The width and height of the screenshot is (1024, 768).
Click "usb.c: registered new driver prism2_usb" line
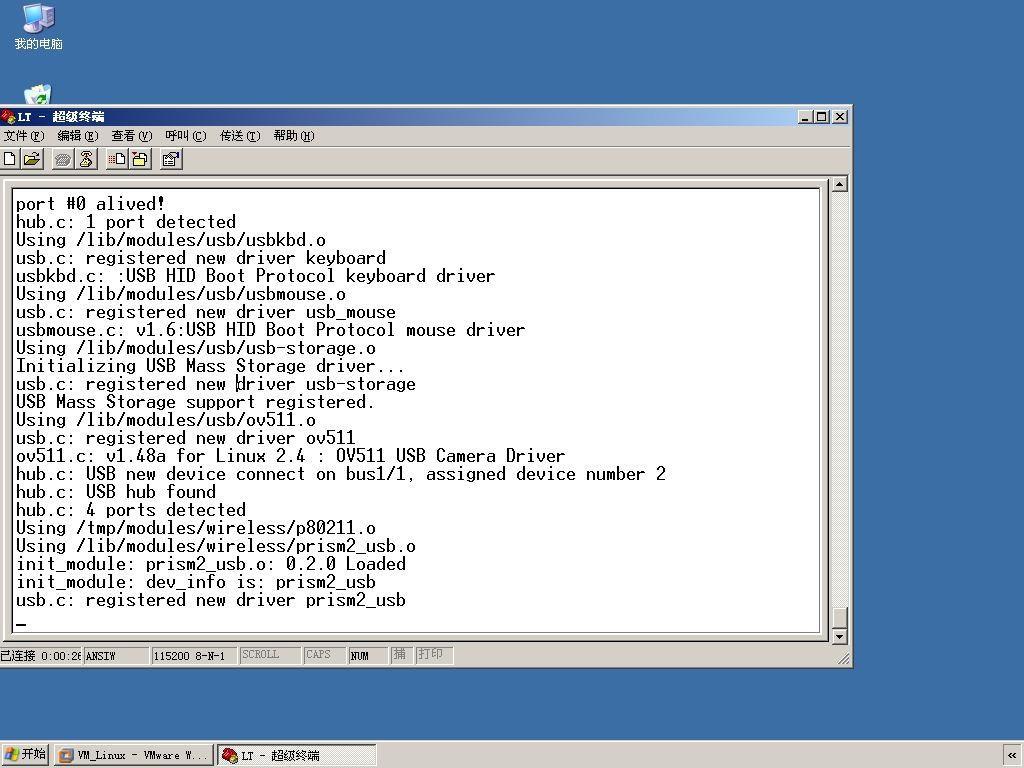click(x=210, y=600)
